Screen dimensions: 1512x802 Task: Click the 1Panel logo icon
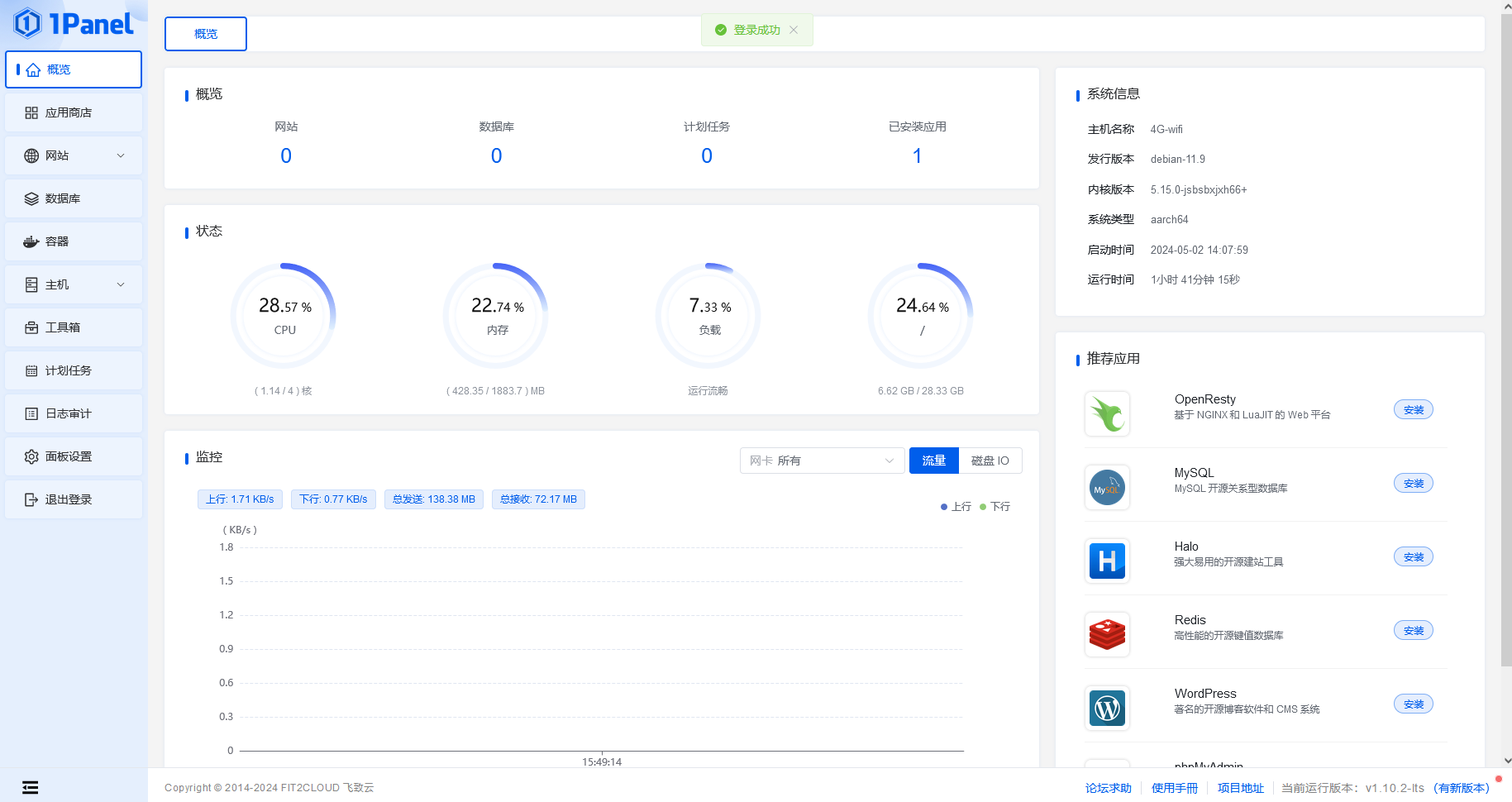[27, 23]
